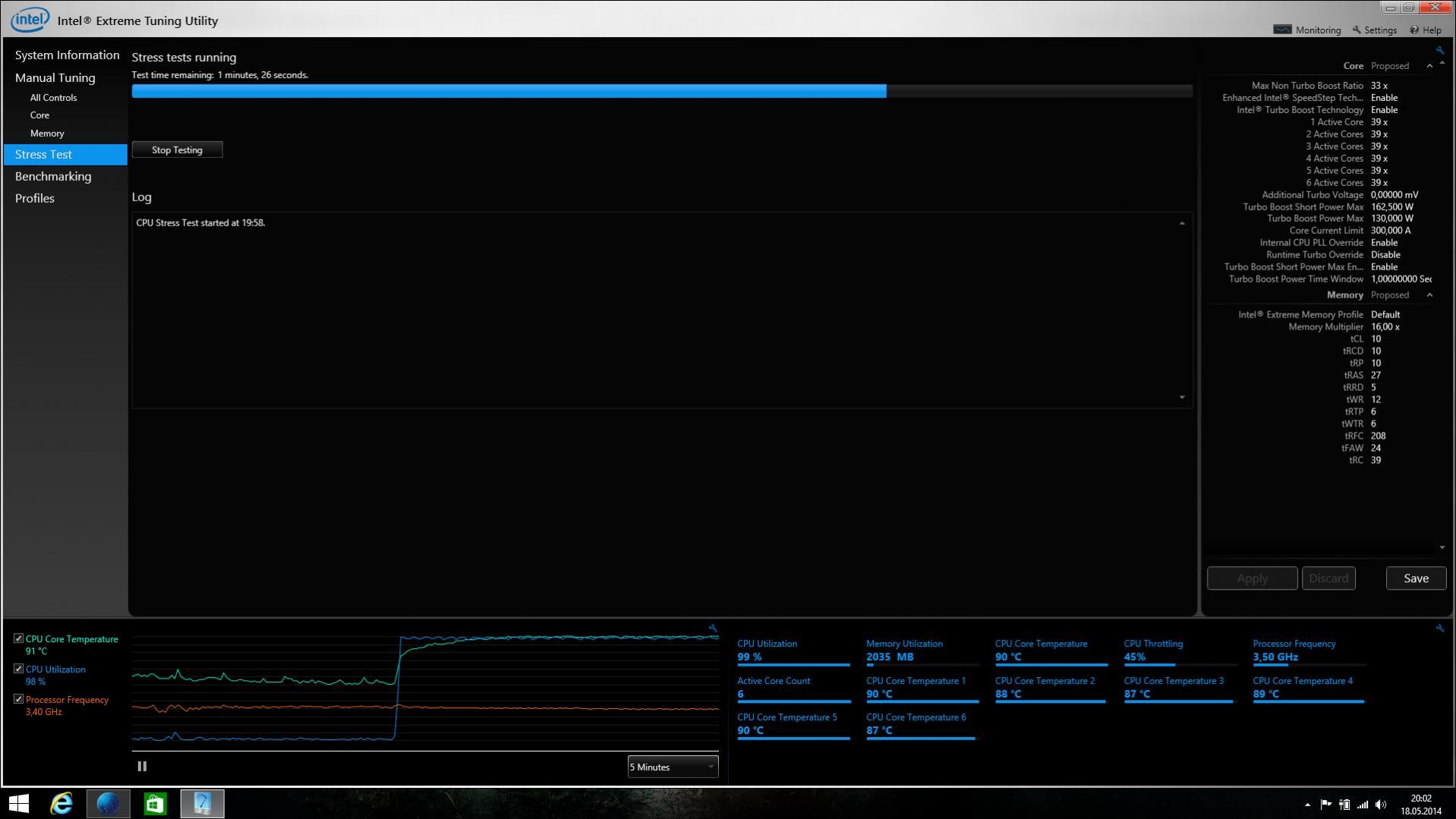Toggle the CPU Core Temperature graph checkbox
Image resolution: width=1456 pixels, height=819 pixels.
[18, 638]
